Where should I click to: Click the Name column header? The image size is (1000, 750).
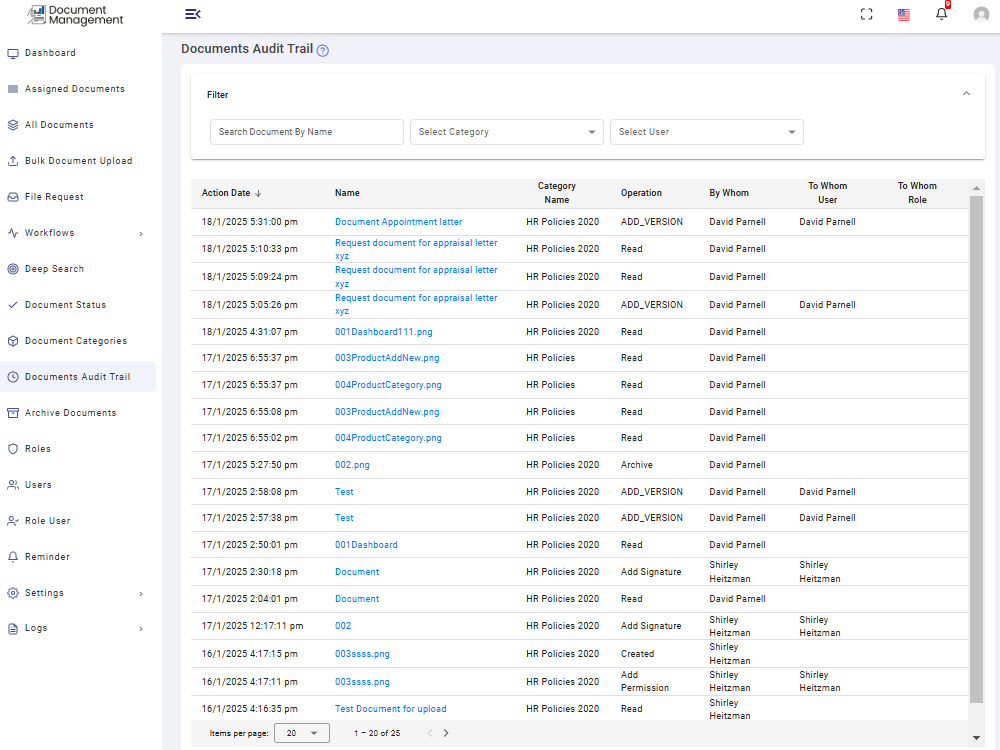347,193
